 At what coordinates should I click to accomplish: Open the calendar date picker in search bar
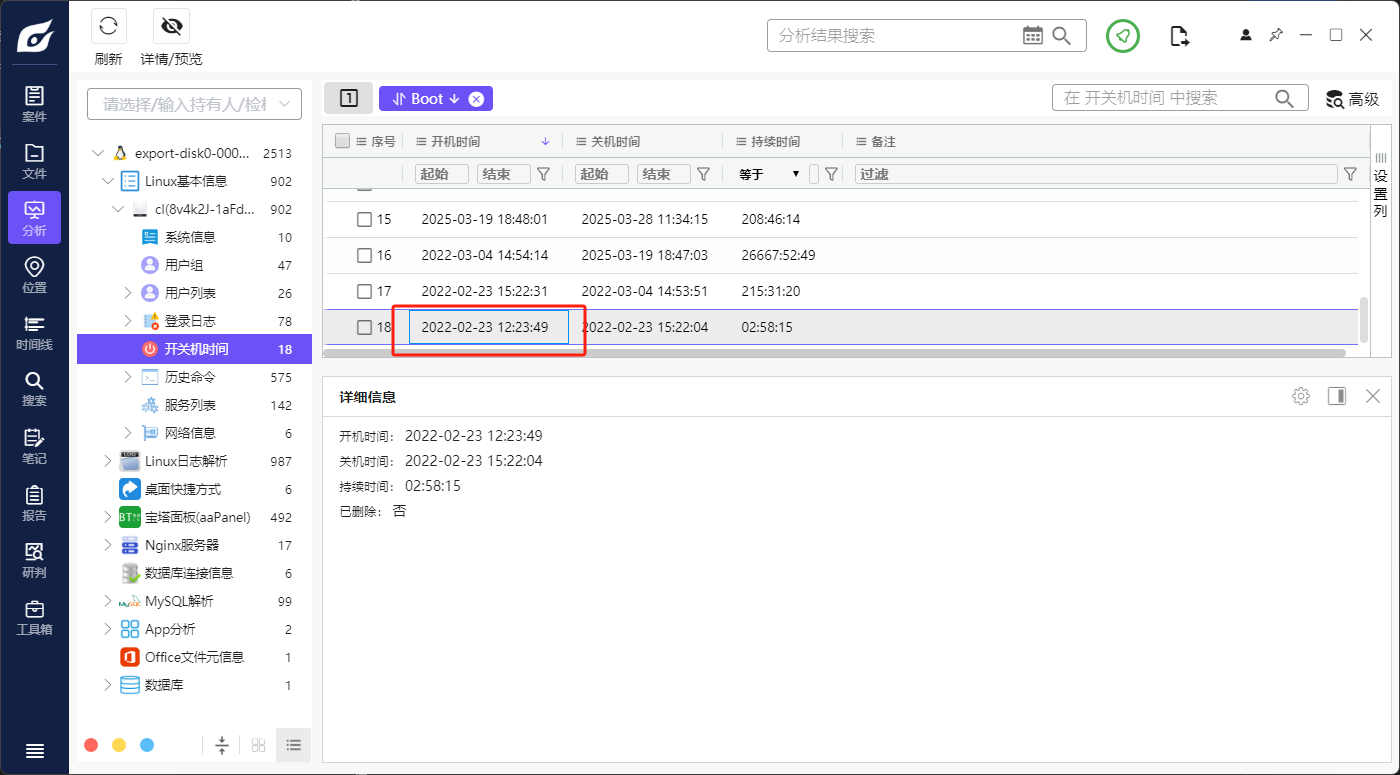click(1033, 36)
